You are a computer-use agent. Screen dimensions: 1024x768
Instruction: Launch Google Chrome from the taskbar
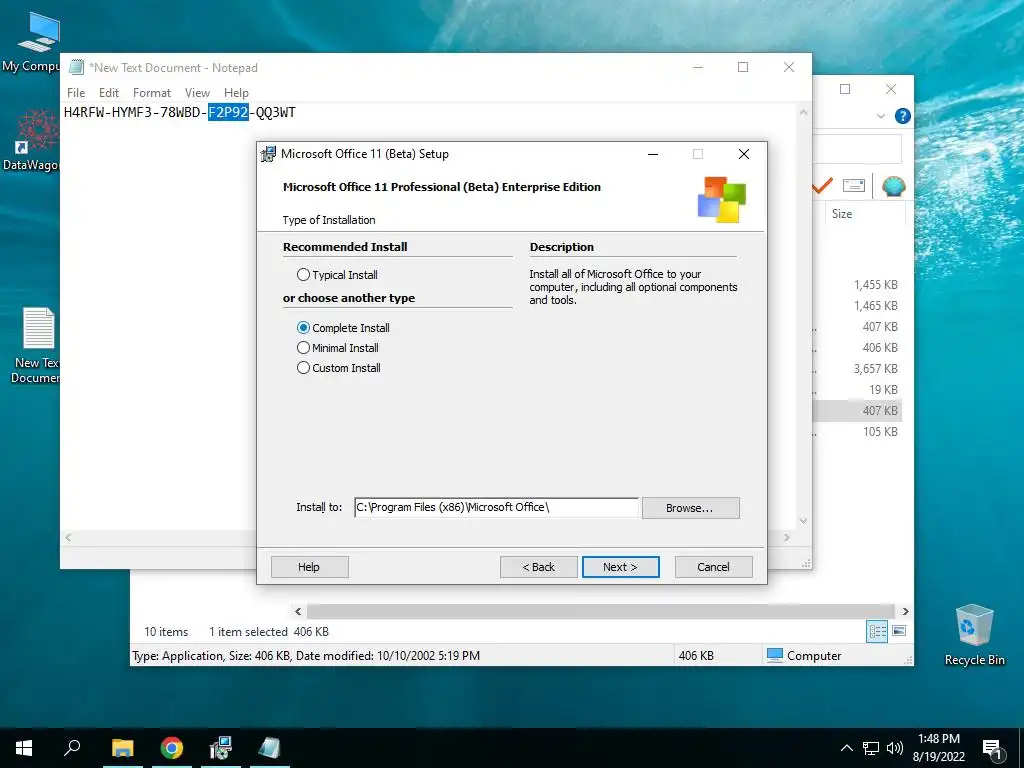click(x=172, y=748)
